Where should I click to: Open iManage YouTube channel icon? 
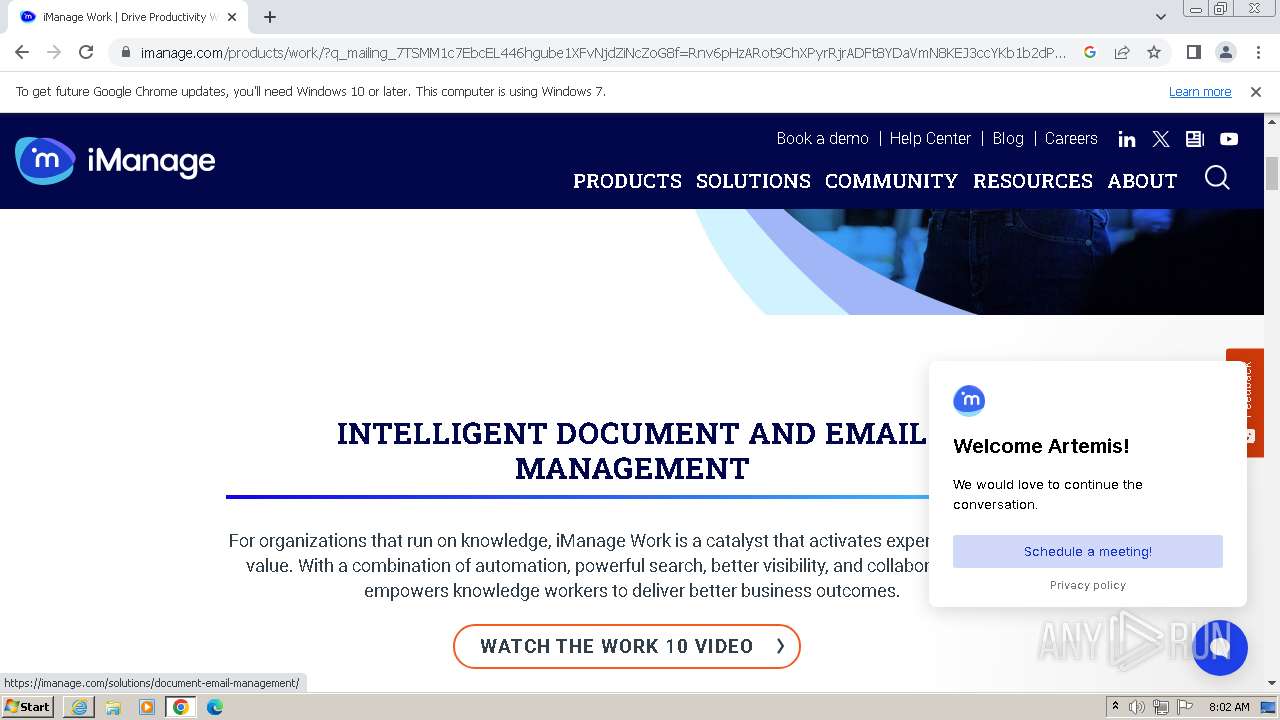click(x=1229, y=139)
